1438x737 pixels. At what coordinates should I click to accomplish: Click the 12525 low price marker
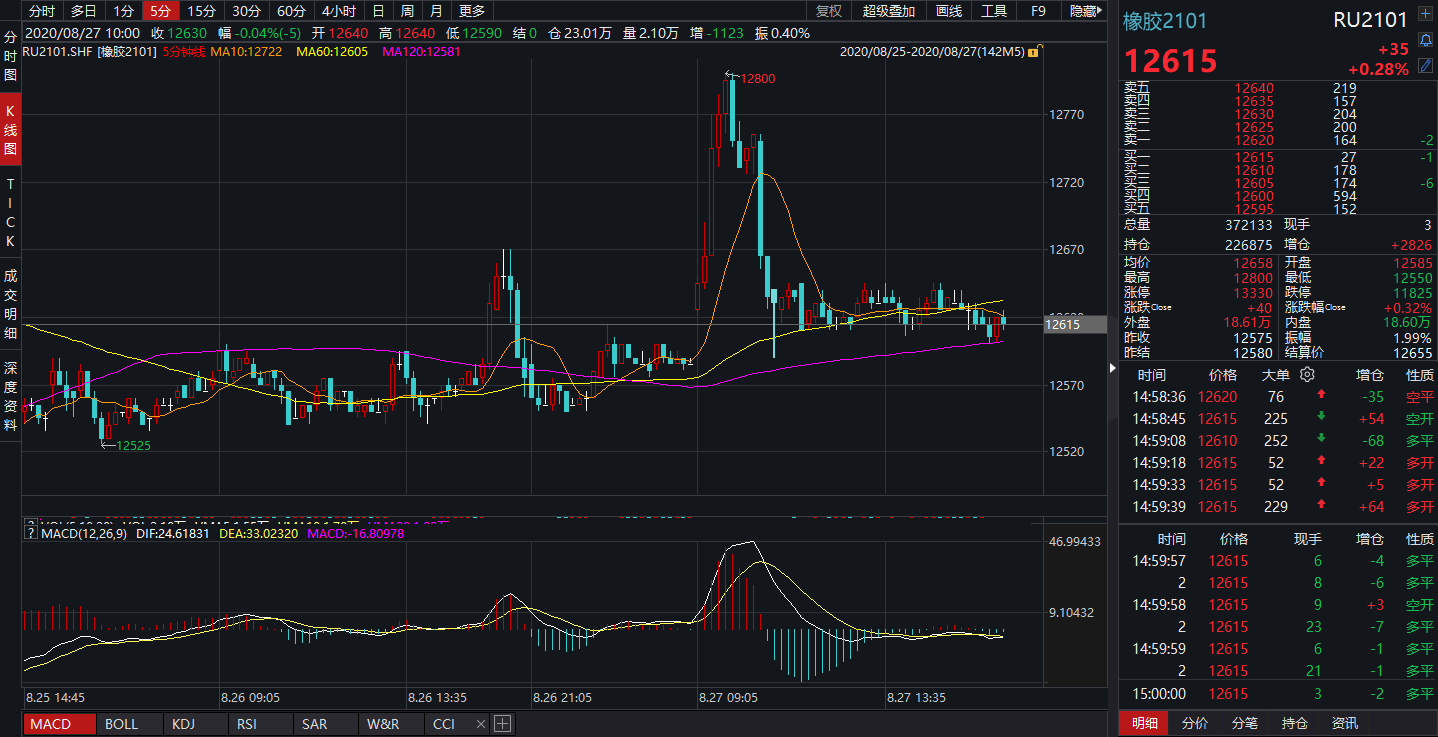point(133,445)
